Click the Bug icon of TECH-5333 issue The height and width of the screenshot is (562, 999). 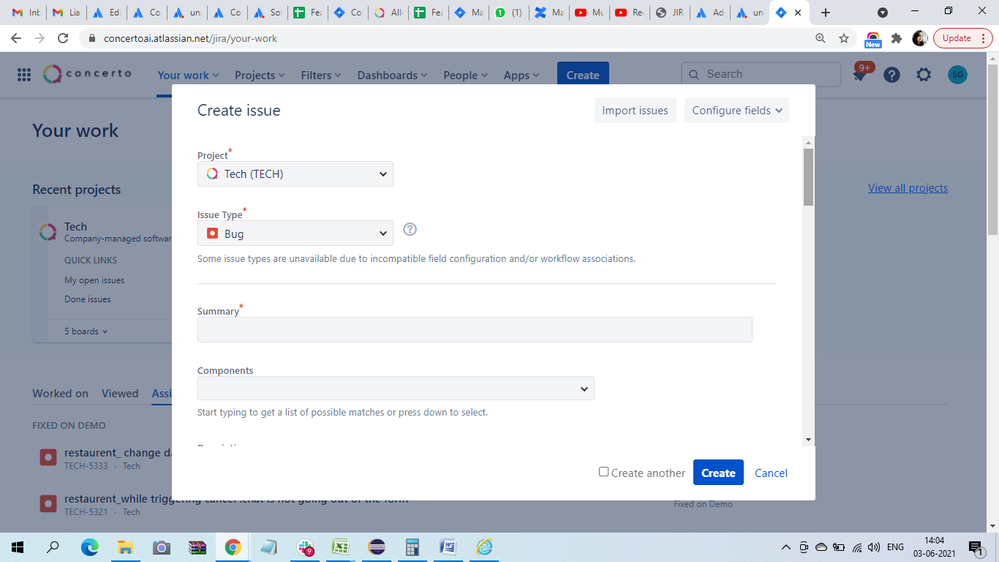click(x=48, y=457)
